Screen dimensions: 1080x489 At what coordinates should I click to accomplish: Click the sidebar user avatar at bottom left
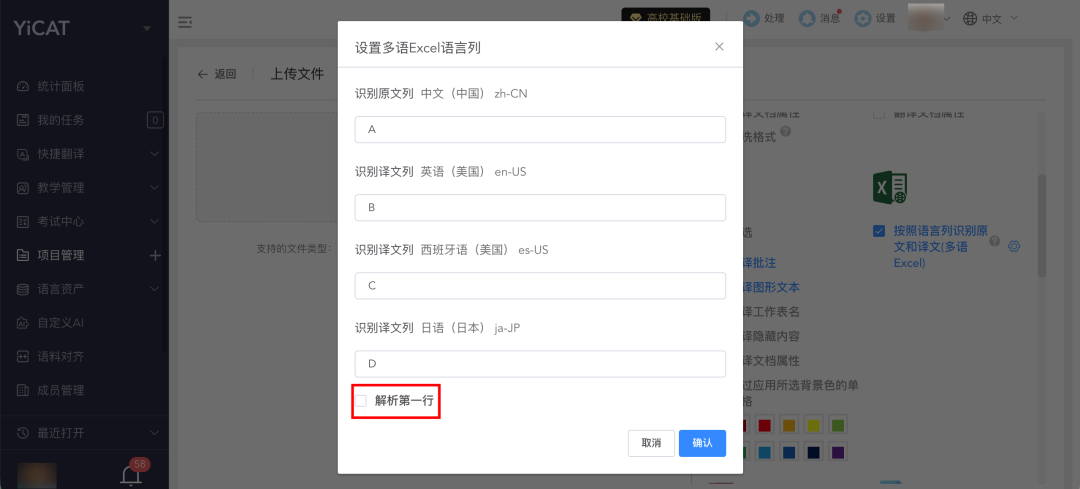tap(37, 475)
